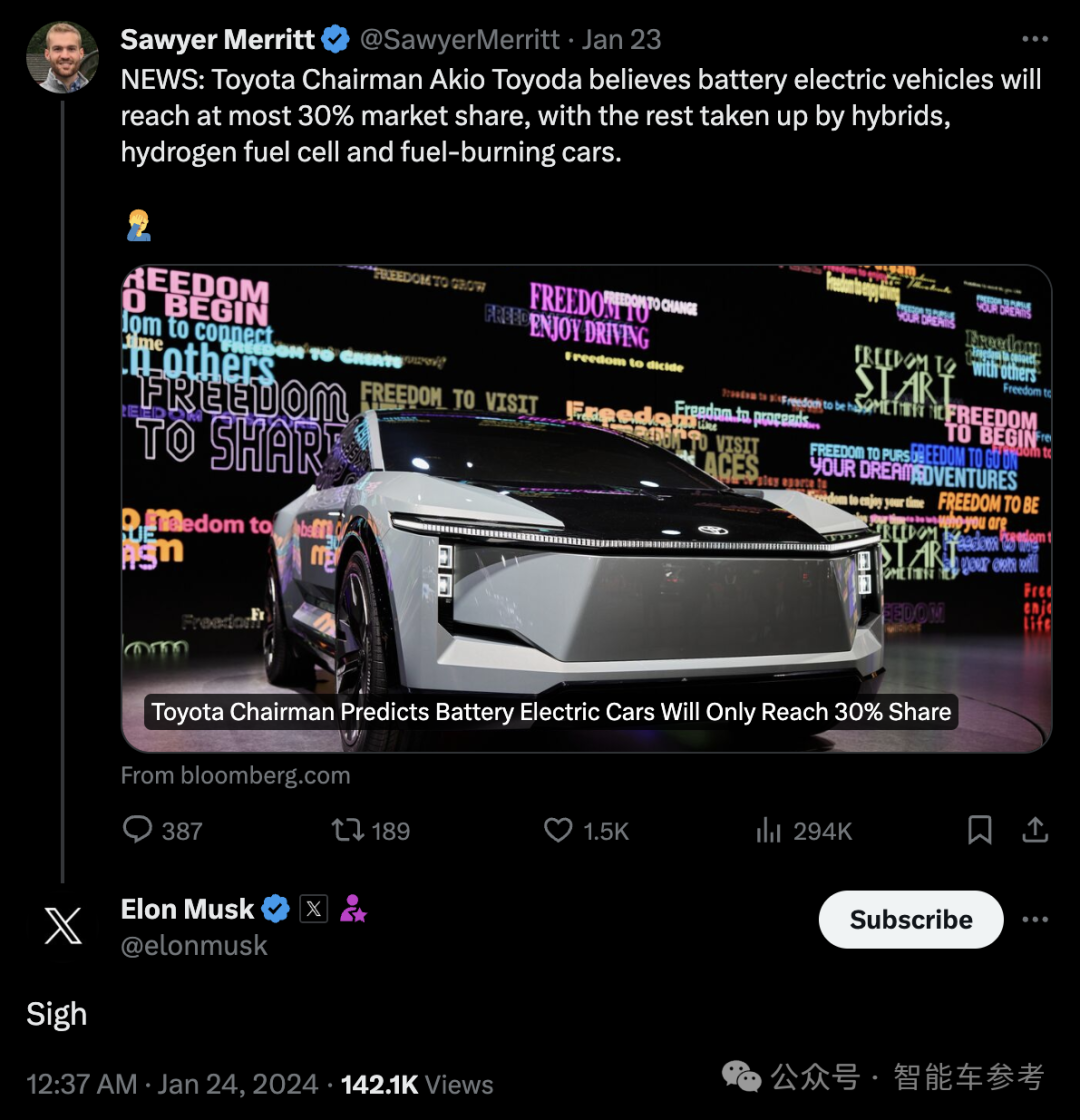Click the 'From bloomberg.com' source link

pyautogui.click(x=236, y=776)
